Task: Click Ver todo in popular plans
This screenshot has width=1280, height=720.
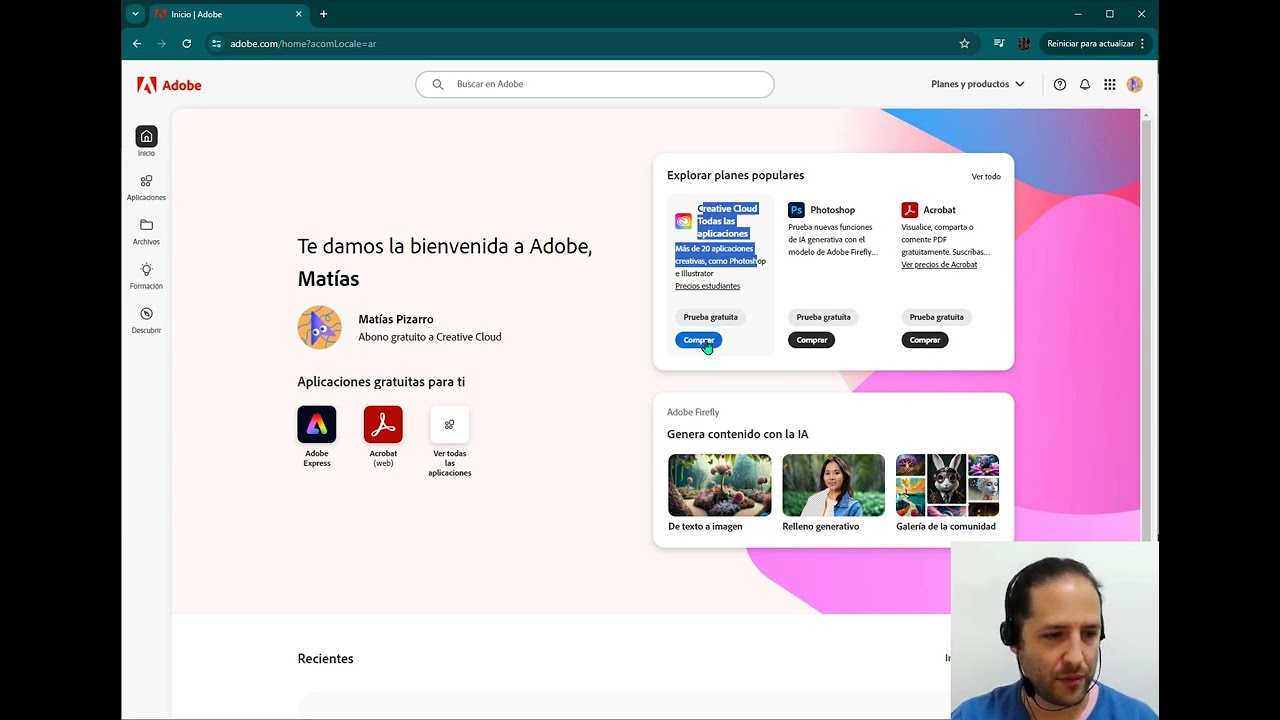Action: [x=986, y=176]
